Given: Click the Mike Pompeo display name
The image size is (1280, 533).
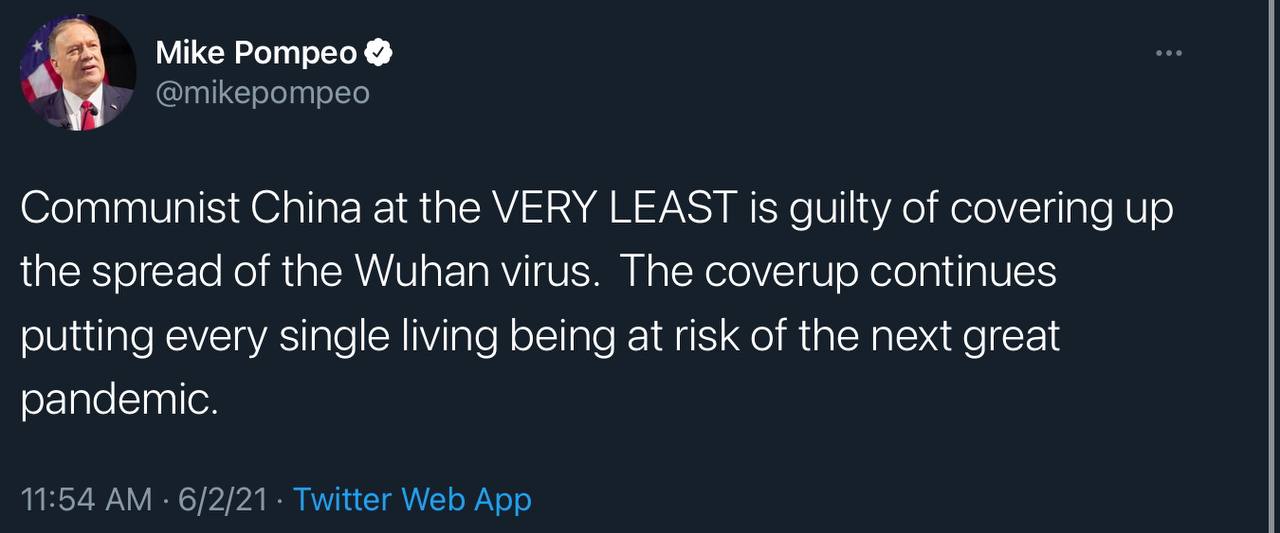Looking at the screenshot, I should pos(256,54).
